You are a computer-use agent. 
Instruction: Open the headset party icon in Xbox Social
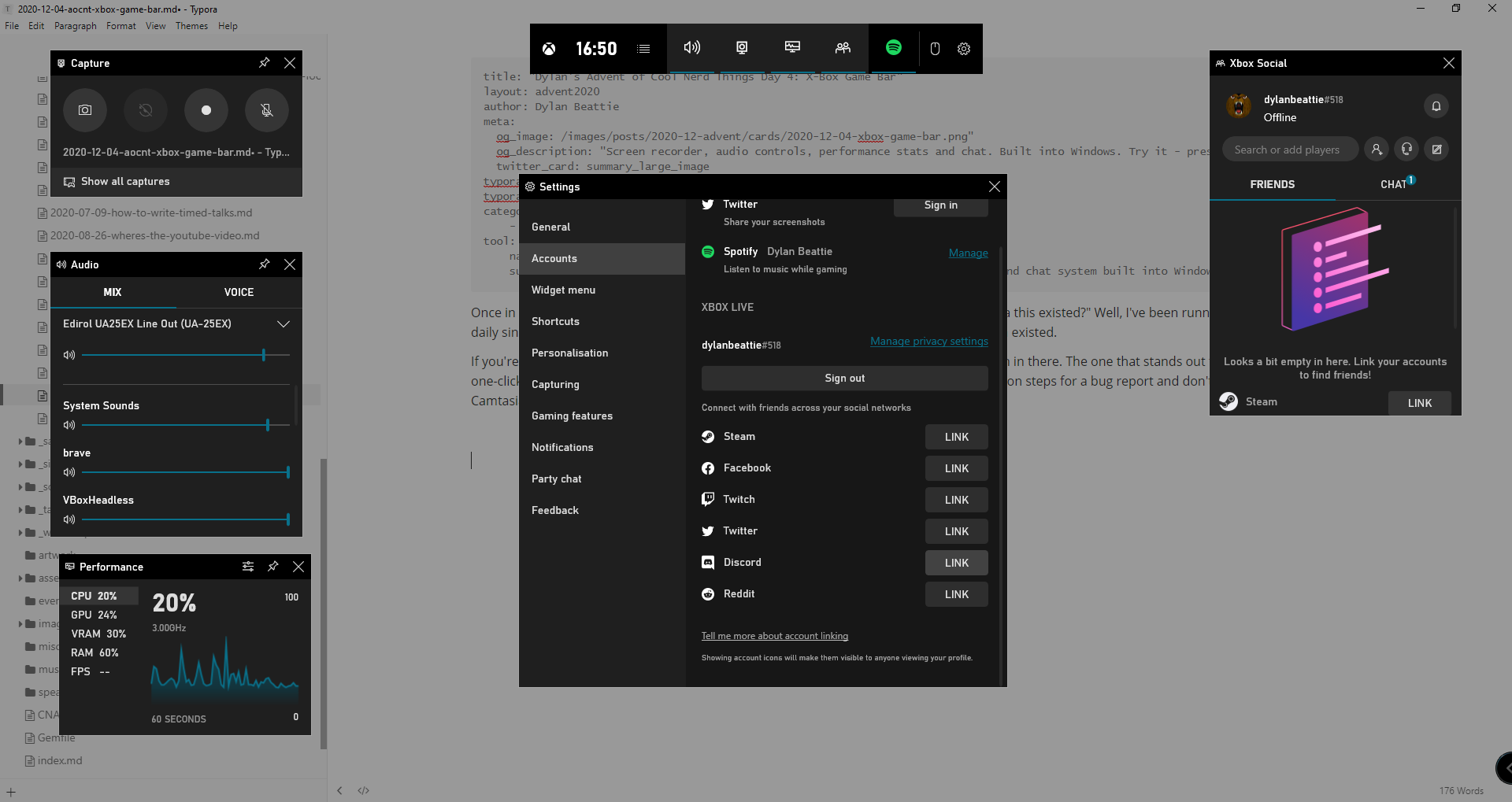point(1406,150)
